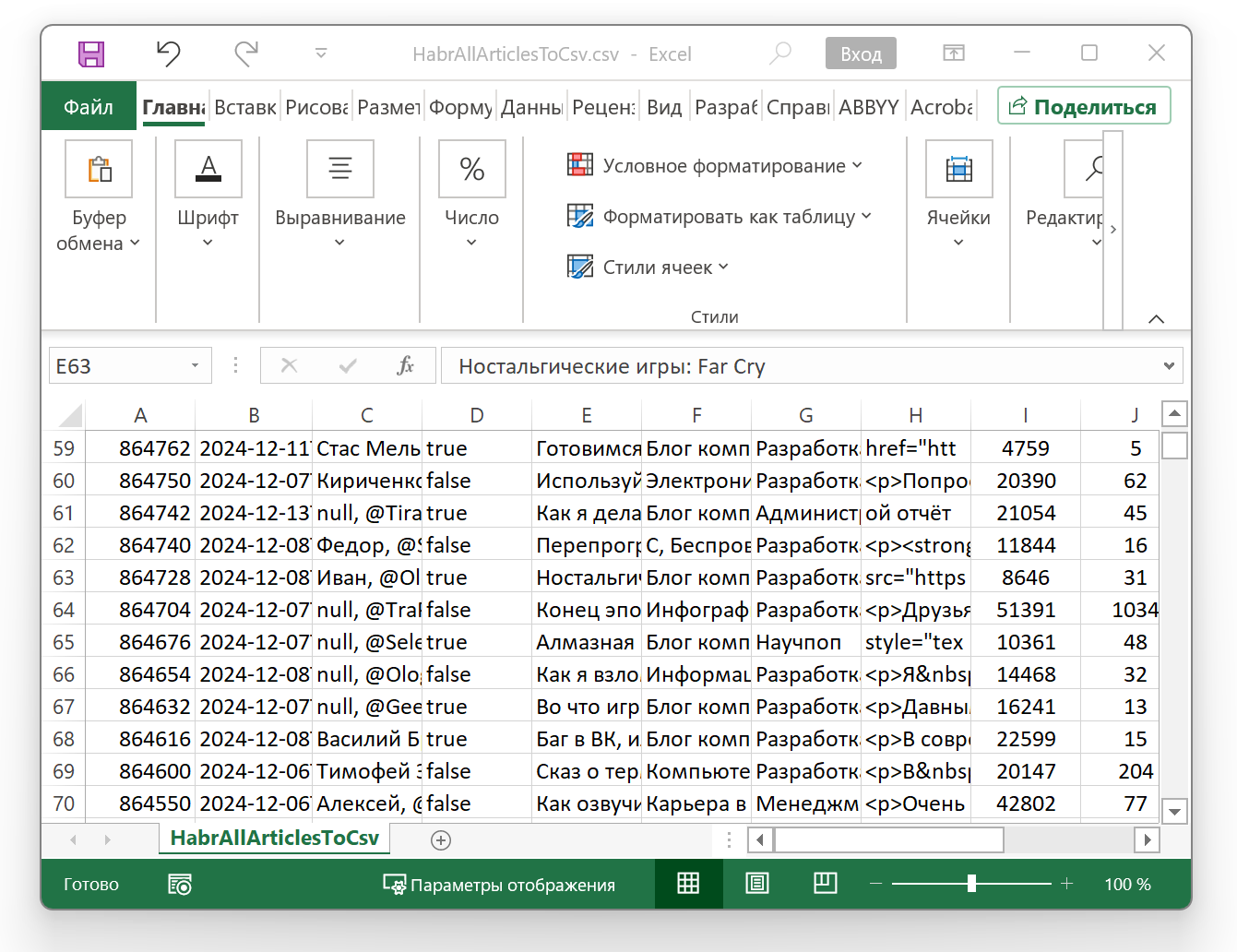Click the insert function fx icon

click(x=405, y=366)
